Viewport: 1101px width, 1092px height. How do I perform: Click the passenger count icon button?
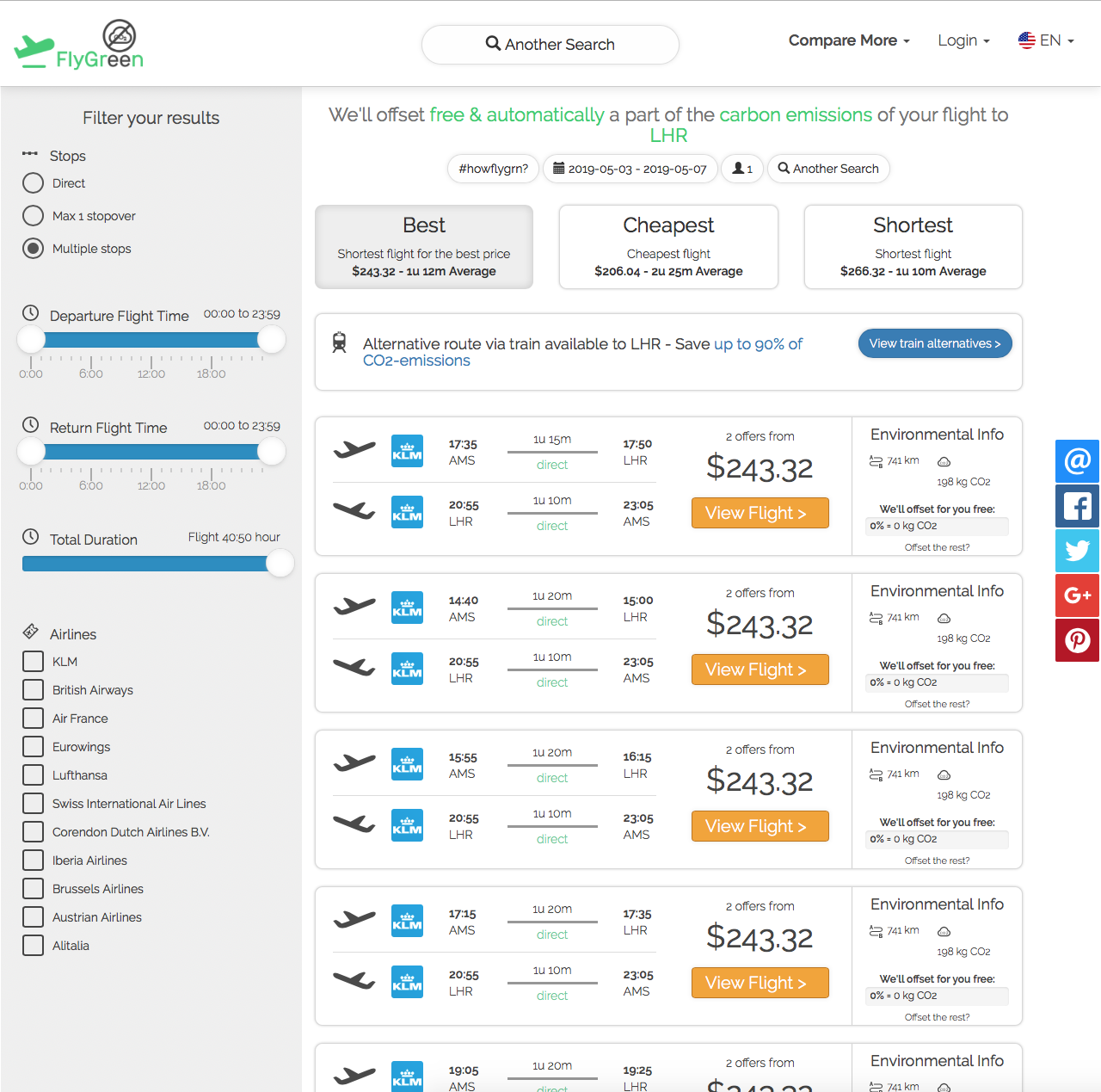point(742,169)
